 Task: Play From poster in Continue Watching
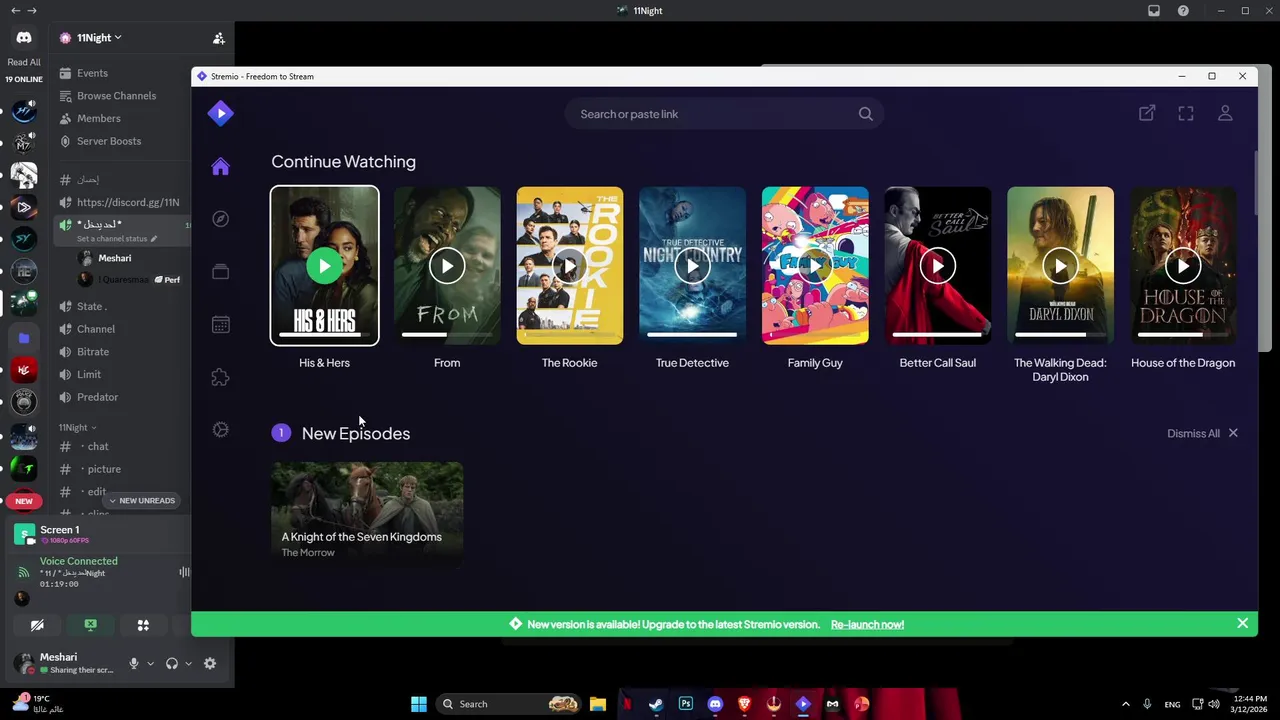[x=447, y=266]
